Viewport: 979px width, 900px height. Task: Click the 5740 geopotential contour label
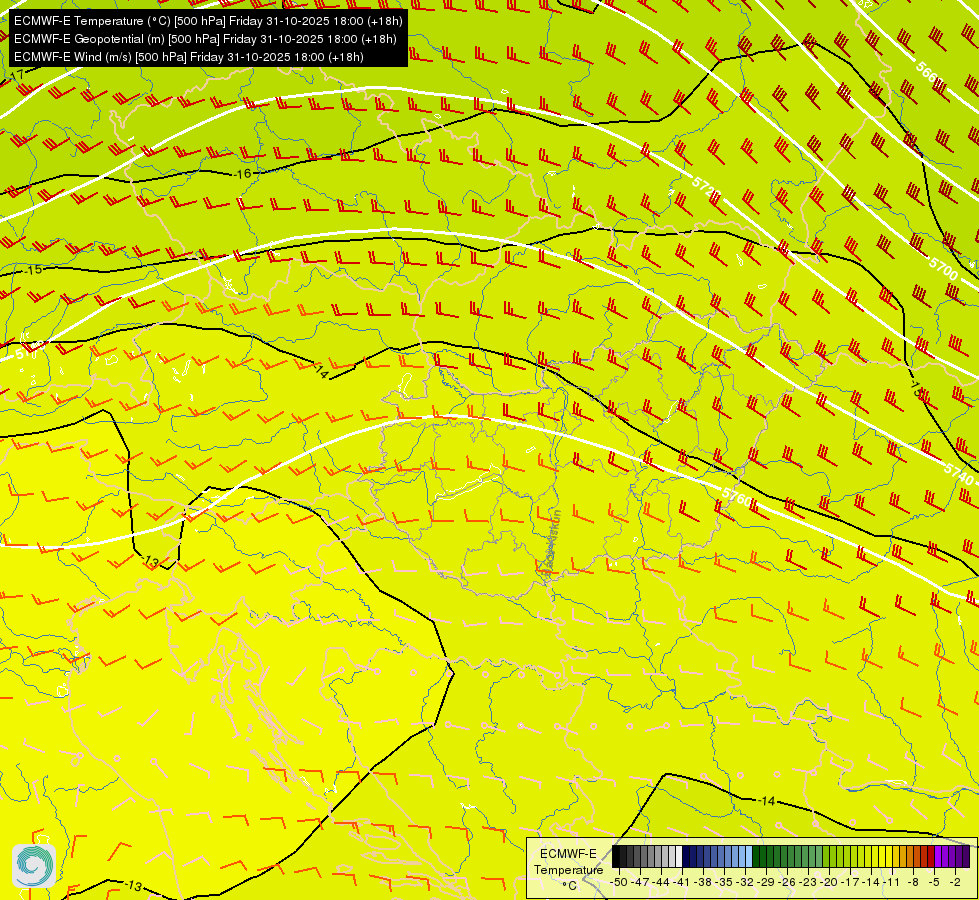click(959, 474)
